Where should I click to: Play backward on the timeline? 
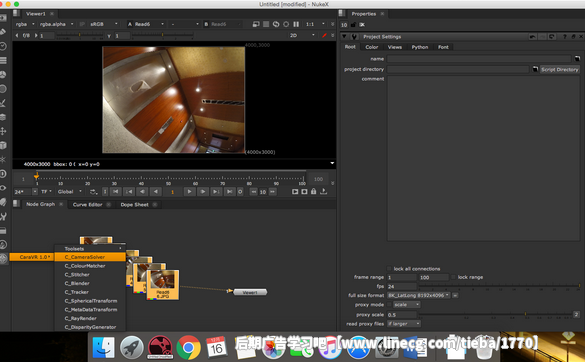[x=156, y=191]
